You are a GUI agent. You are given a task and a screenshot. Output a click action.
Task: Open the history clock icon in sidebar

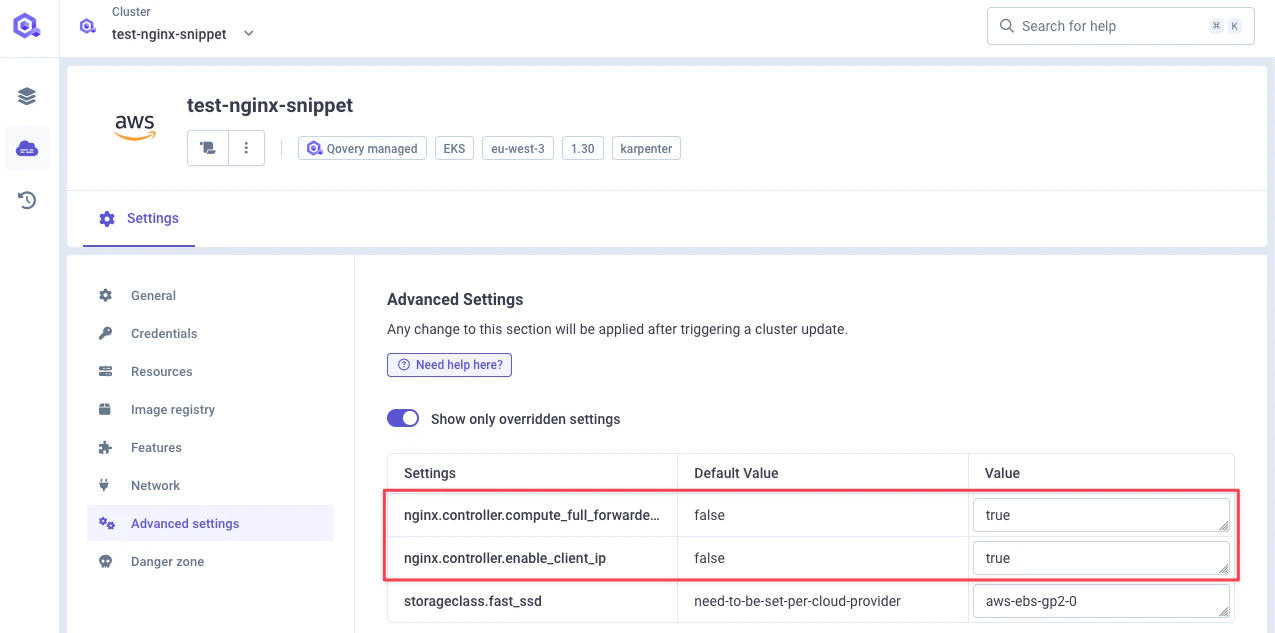27,201
